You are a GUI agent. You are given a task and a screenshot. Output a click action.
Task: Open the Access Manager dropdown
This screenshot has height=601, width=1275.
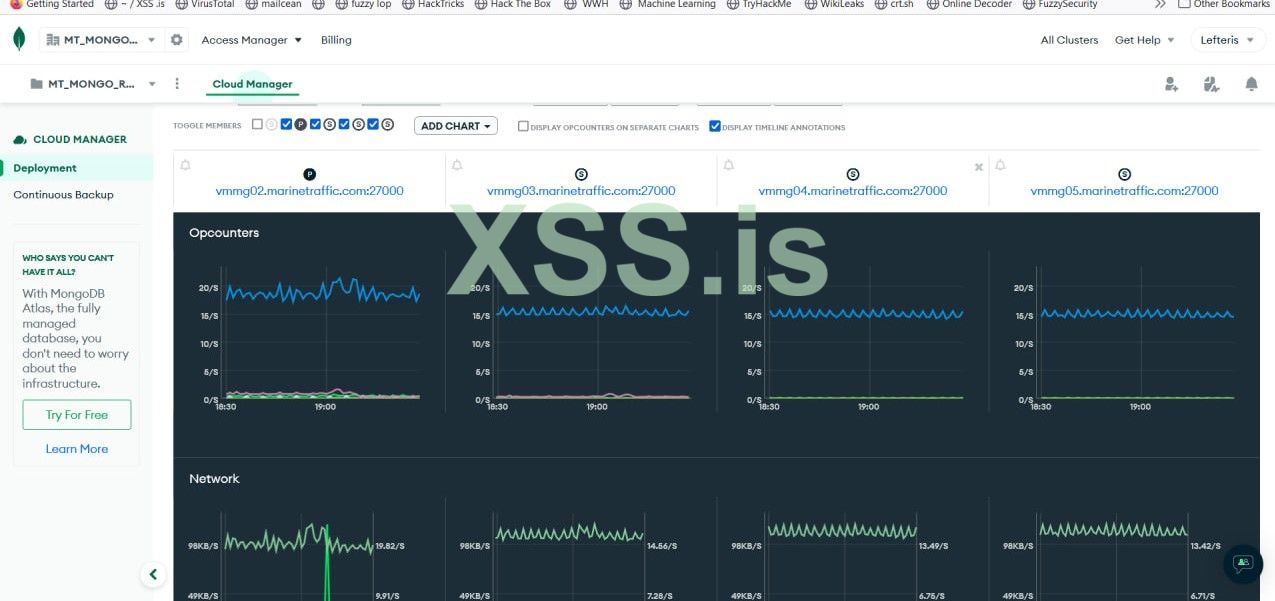[252, 40]
